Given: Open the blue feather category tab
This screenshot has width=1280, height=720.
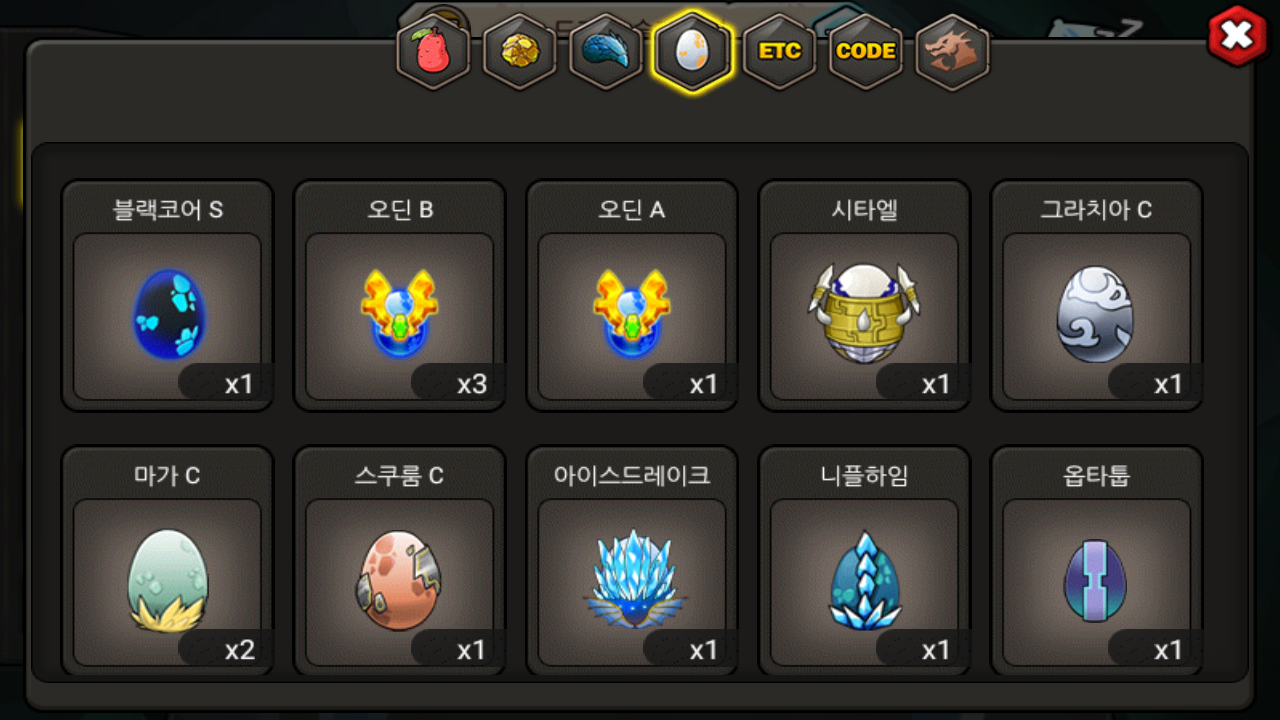Looking at the screenshot, I should [x=605, y=51].
